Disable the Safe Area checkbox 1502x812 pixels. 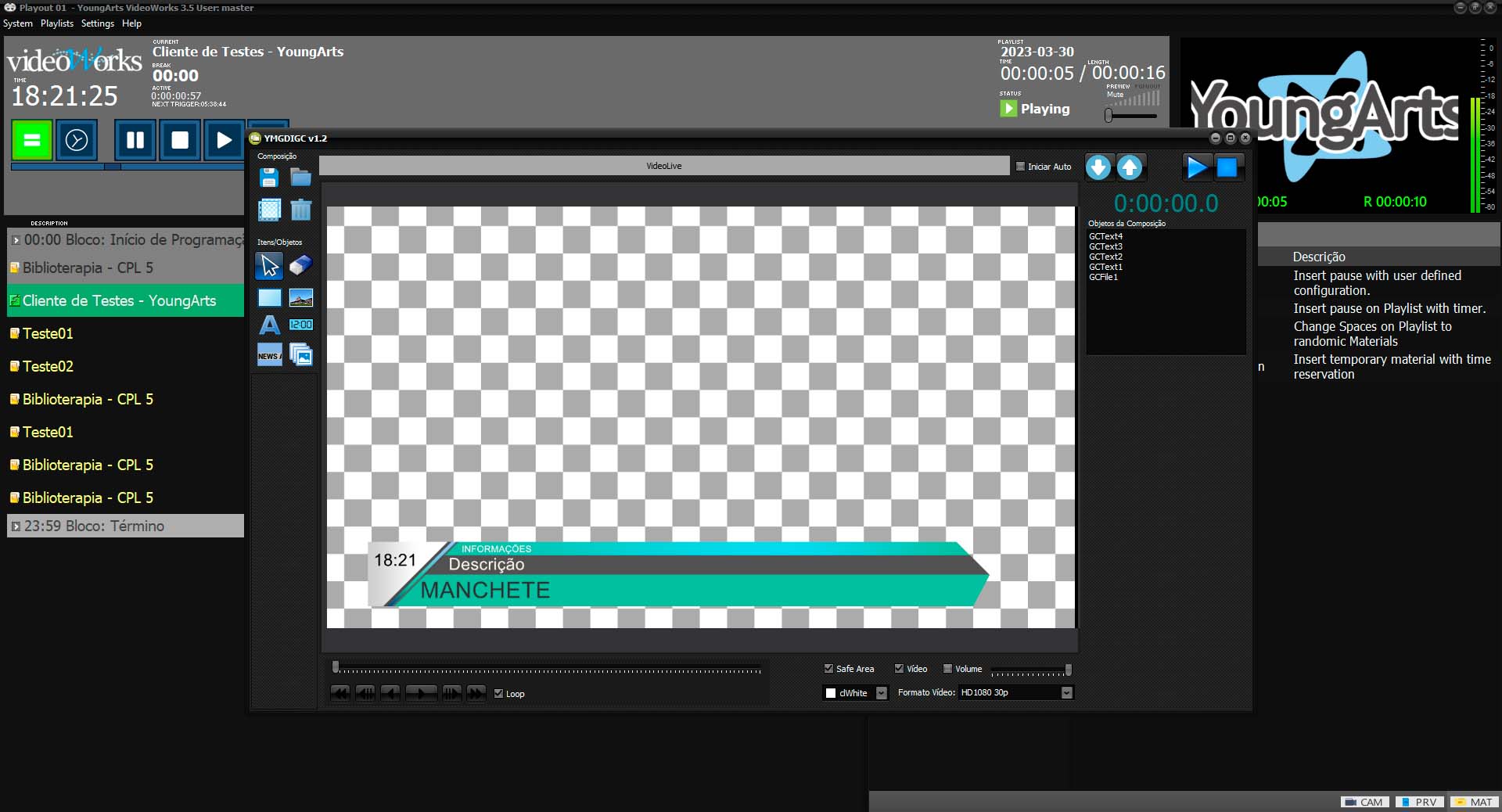point(828,669)
